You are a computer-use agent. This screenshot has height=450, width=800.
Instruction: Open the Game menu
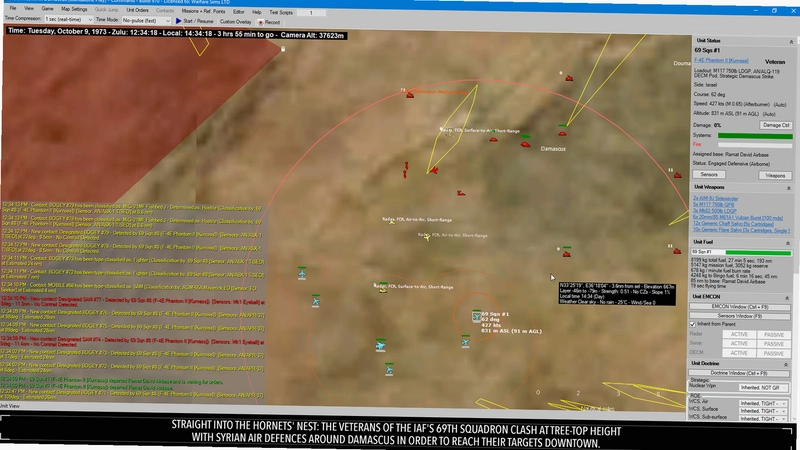click(x=47, y=9)
